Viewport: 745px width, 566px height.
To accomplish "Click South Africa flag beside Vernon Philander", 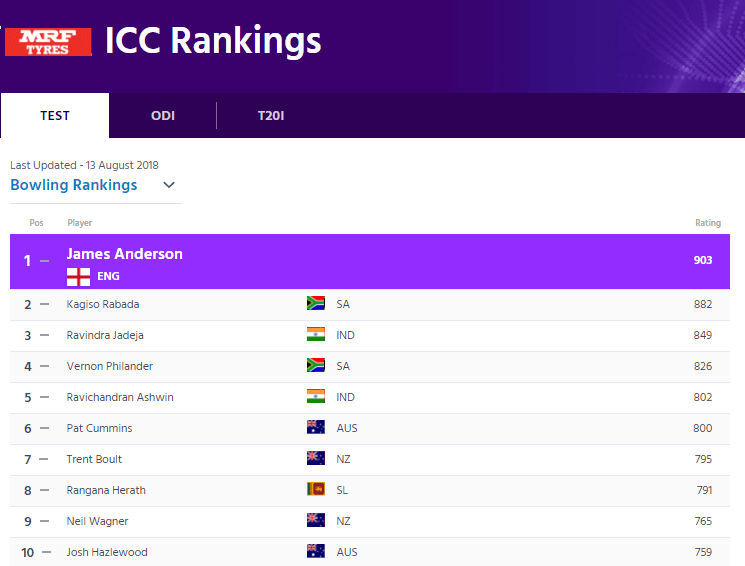I will [x=316, y=366].
